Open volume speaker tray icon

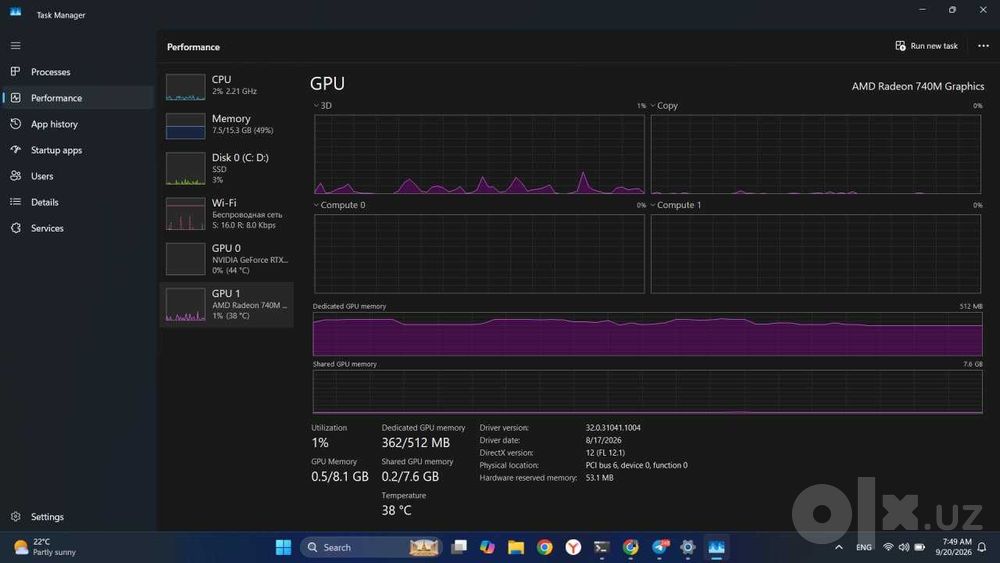(904, 547)
